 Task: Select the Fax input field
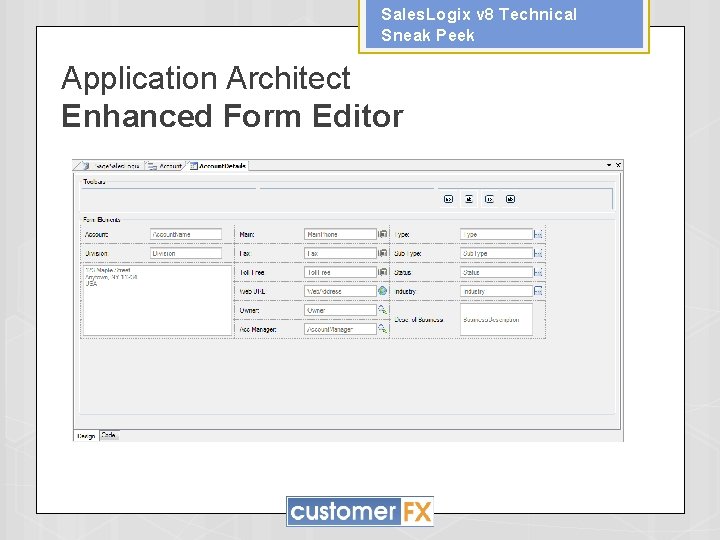tap(340, 253)
